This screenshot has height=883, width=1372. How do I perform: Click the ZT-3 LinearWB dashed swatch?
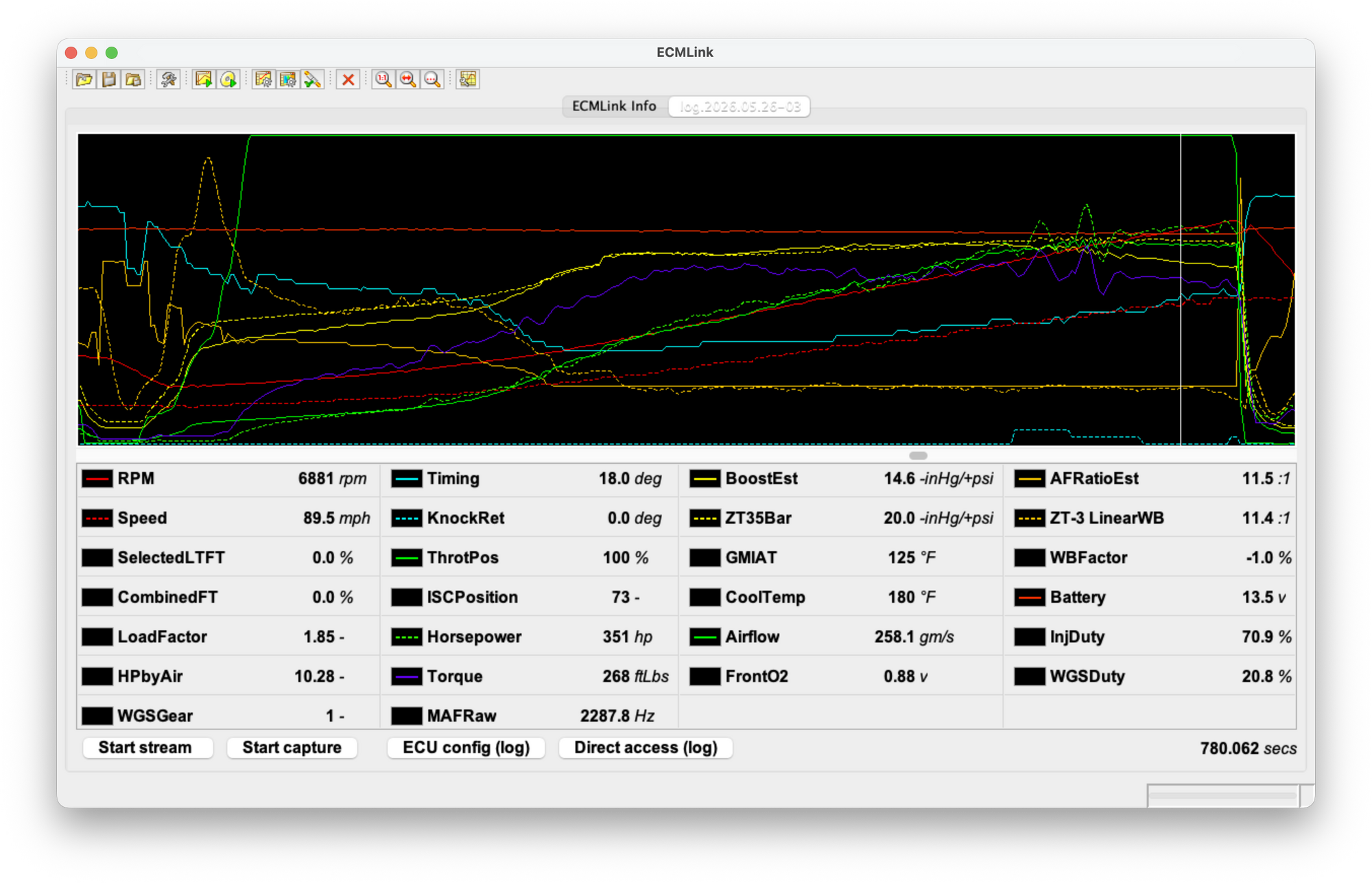point(1030,519)
